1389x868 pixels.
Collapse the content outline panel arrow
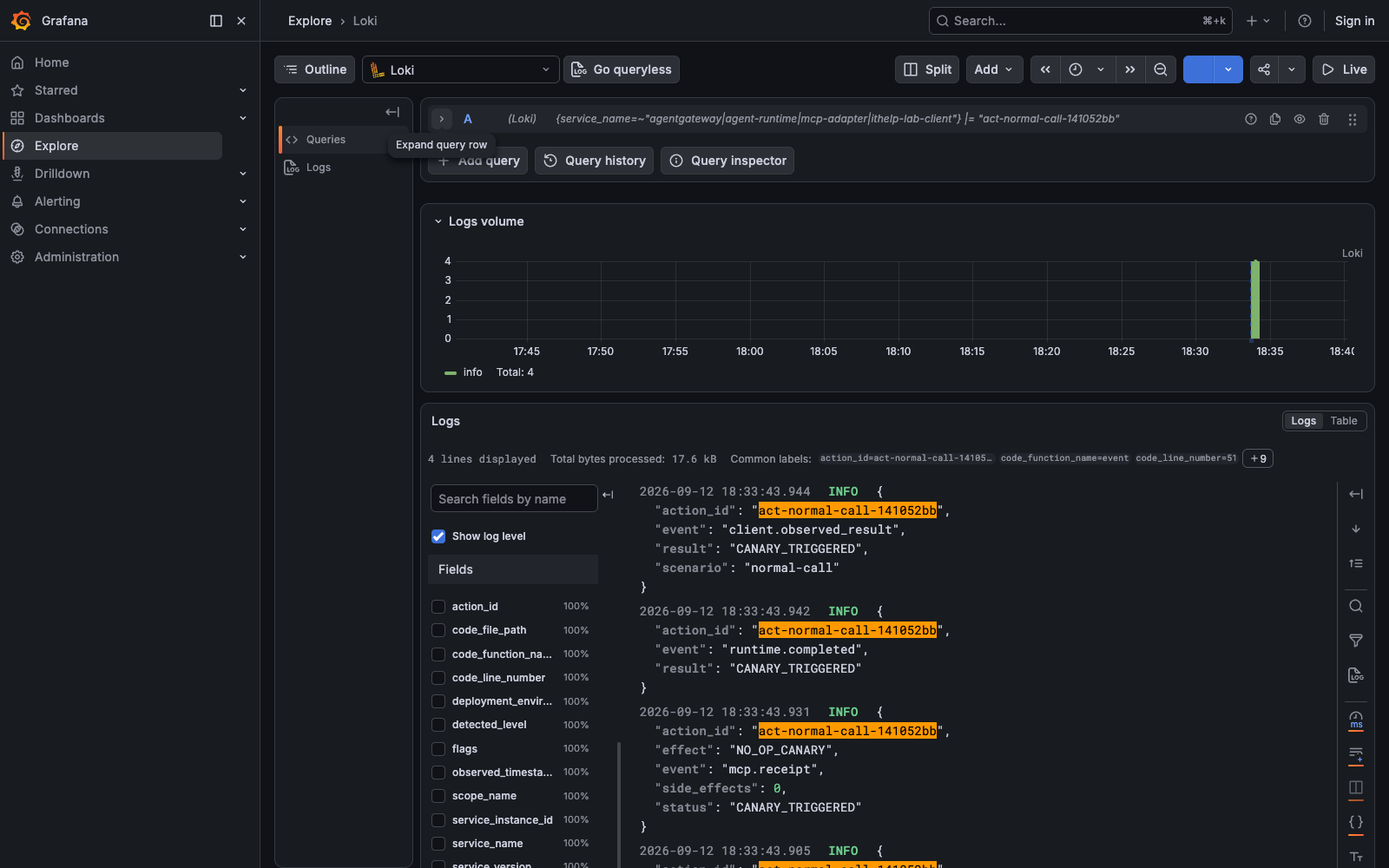pos(392,112)
